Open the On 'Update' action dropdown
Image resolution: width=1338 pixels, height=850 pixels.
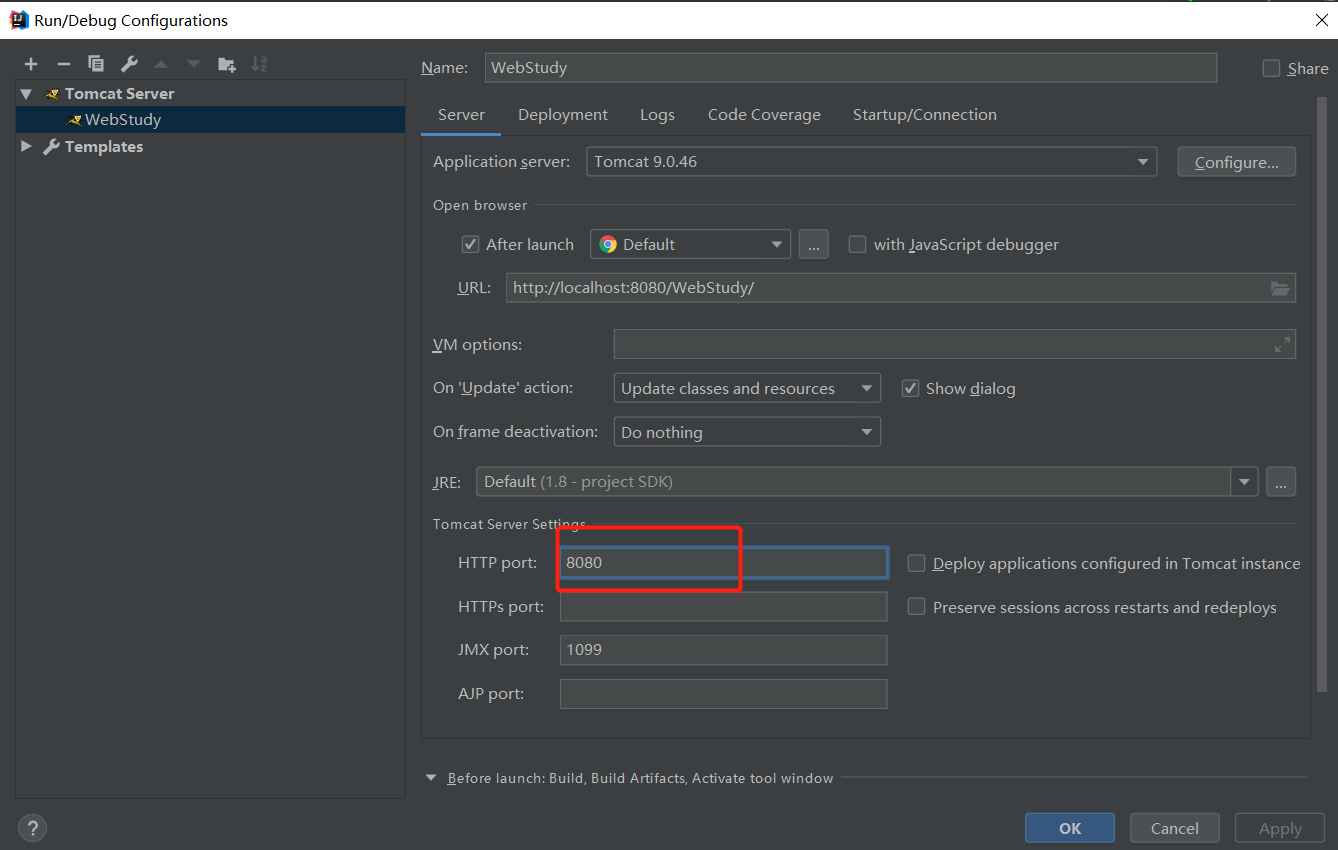(x=747, y=388)
